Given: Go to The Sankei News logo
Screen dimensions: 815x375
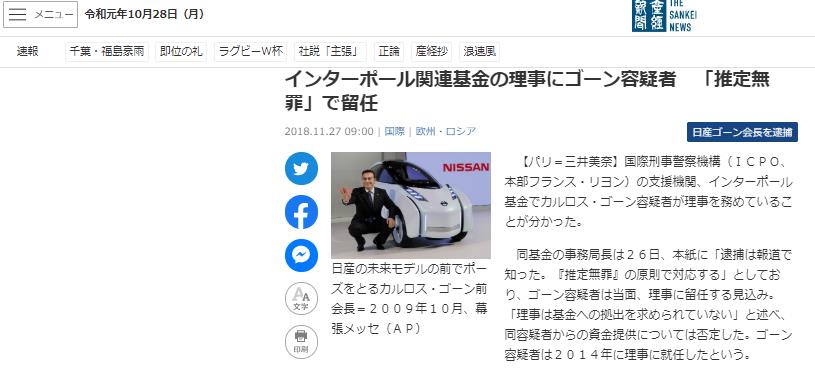Looking at the screenshot, I should [664, 16].
